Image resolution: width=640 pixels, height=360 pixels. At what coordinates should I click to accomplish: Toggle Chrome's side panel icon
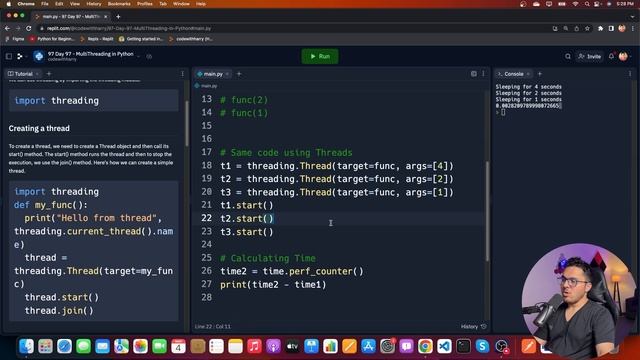pos(611,28)
